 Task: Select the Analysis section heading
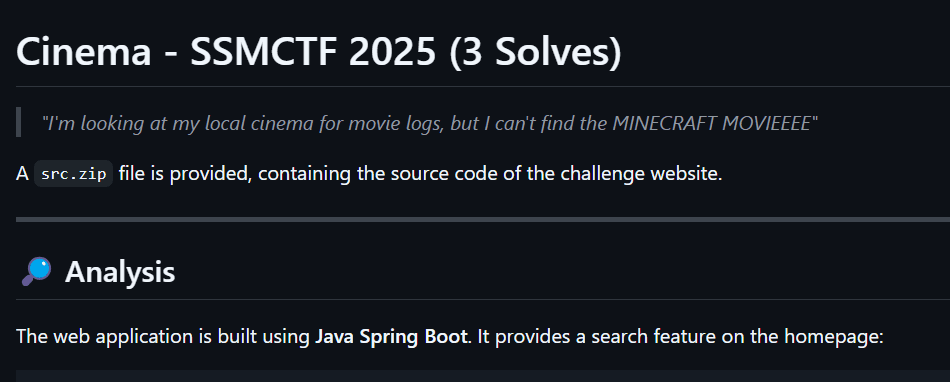120,272
